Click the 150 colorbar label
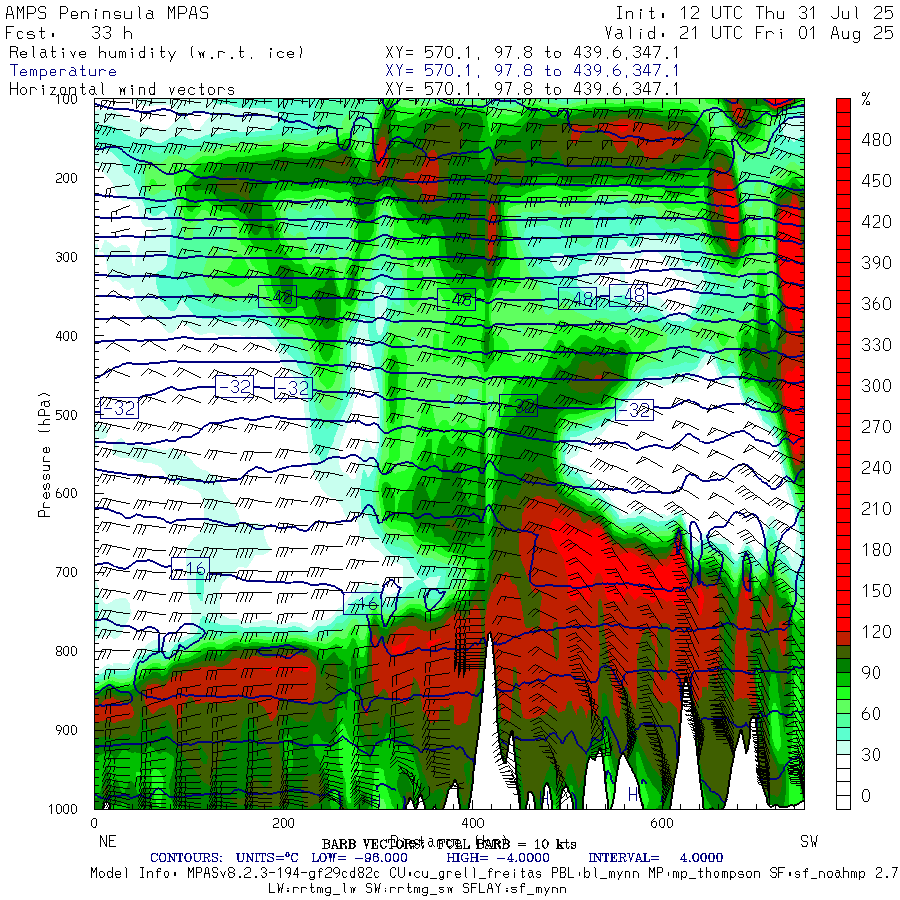This screenshot has width=900, height=900. pyautogui.click(x=876, y=591)
